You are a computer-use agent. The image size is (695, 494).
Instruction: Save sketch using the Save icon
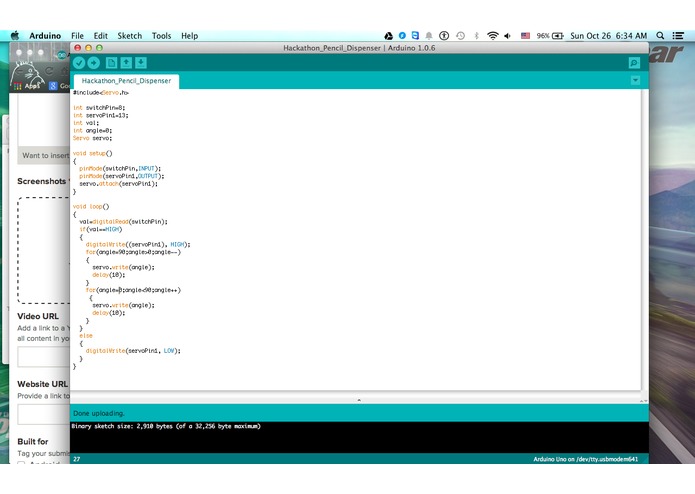[141, 63]
